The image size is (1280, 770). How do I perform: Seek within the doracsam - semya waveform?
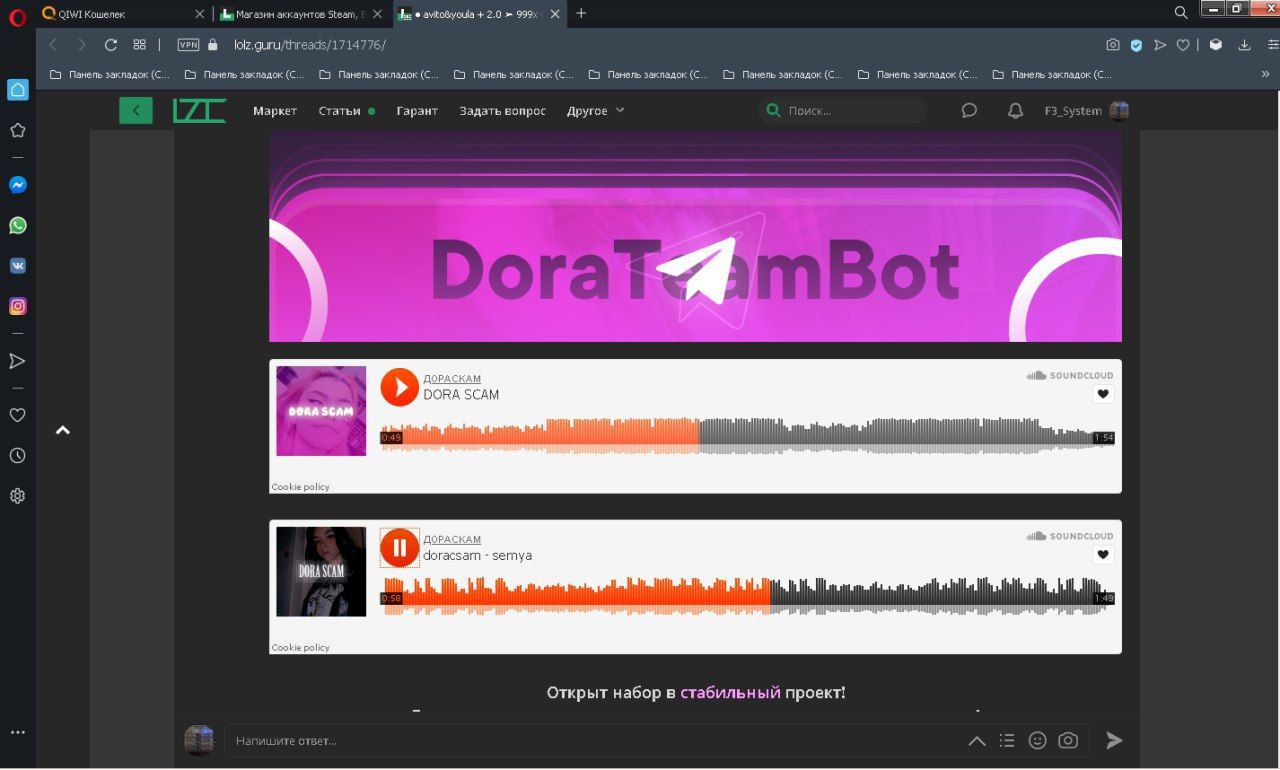click(747, 597)
